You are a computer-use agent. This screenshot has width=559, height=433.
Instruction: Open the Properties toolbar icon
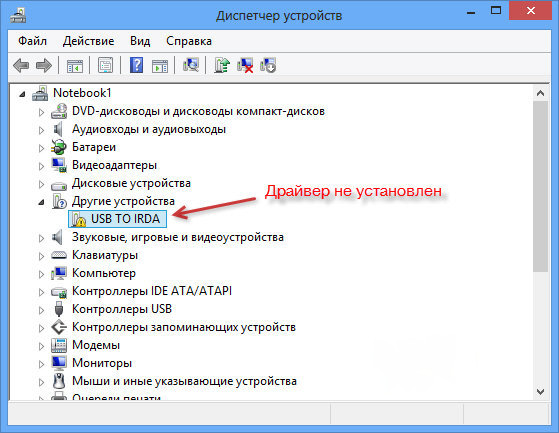[106, 66]
